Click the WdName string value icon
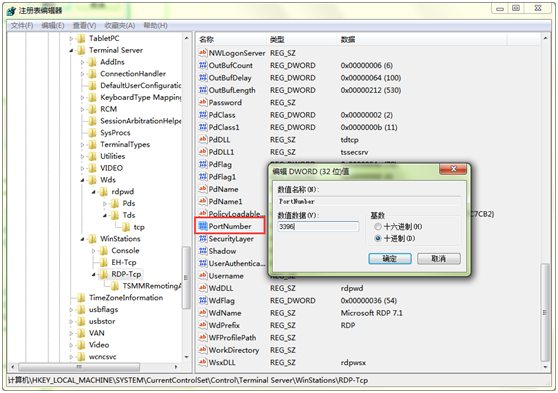 203,313
